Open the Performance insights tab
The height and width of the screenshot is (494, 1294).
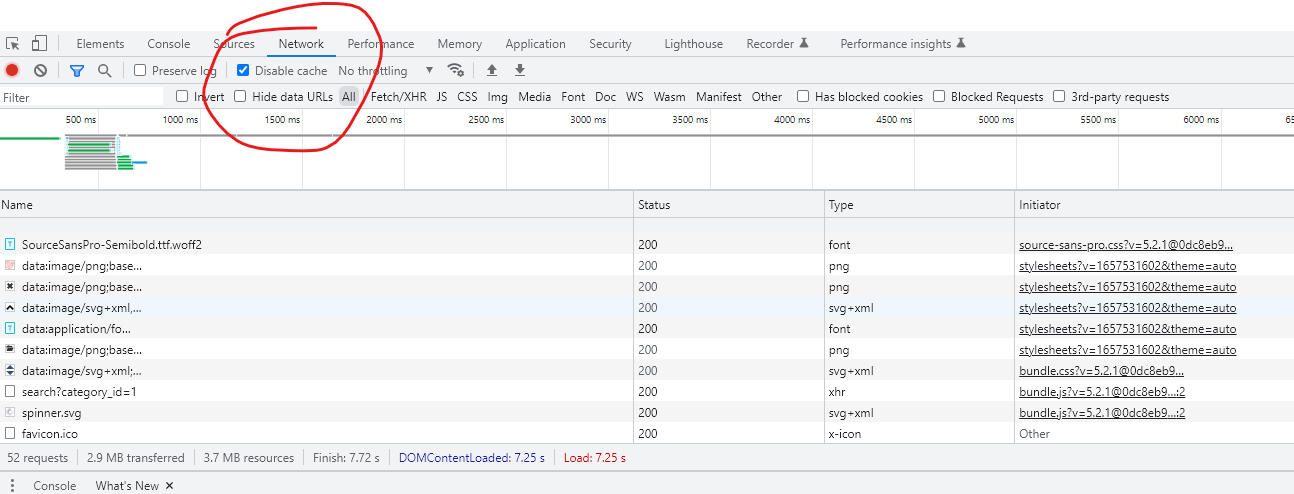(903, 44)
